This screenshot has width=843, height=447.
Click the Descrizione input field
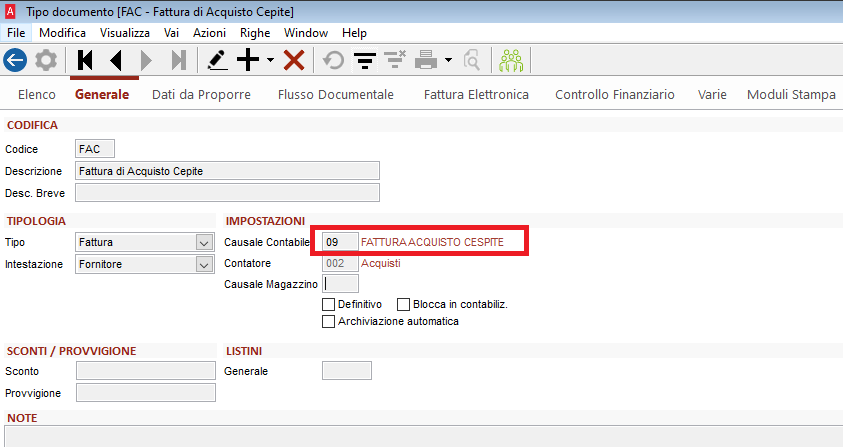point(227,171)
